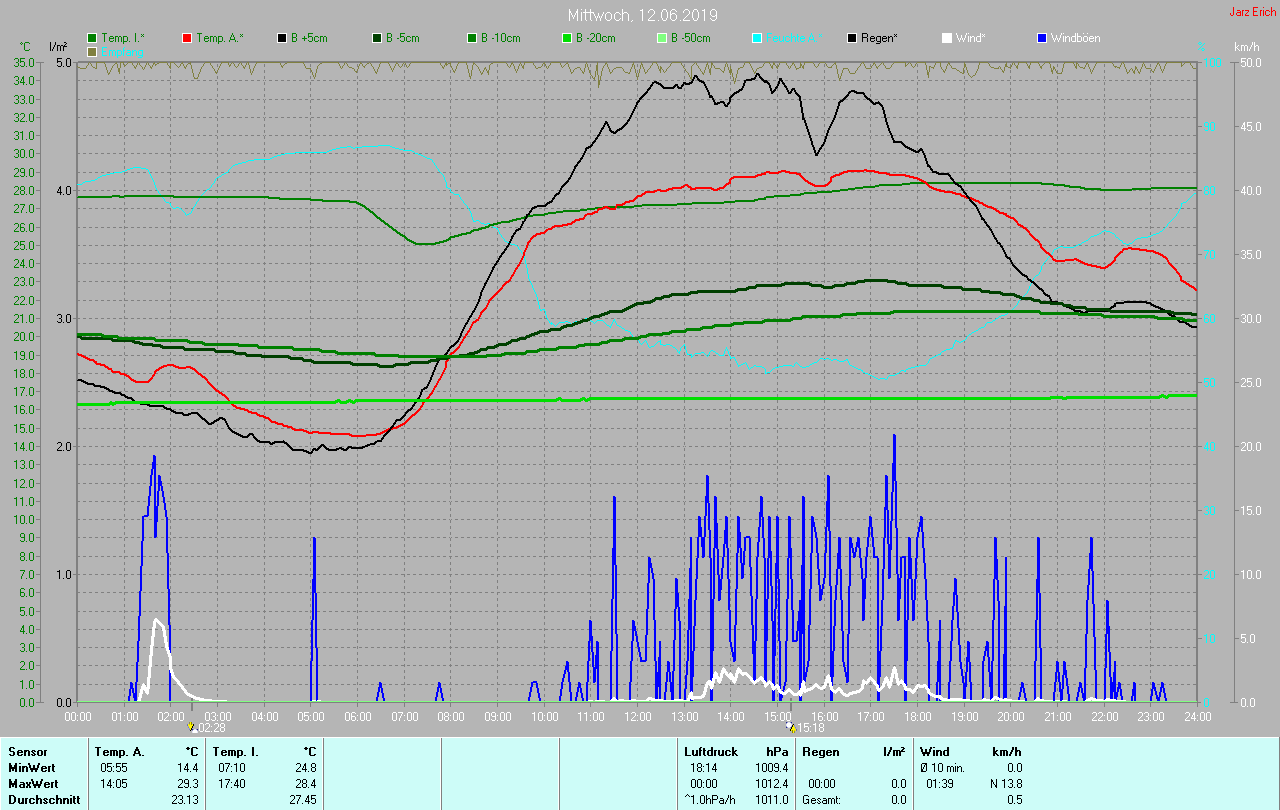Click the date title Mittwoch, 12.06.2019
Screen dimensions: 1280x810
[x=642, y=15]
